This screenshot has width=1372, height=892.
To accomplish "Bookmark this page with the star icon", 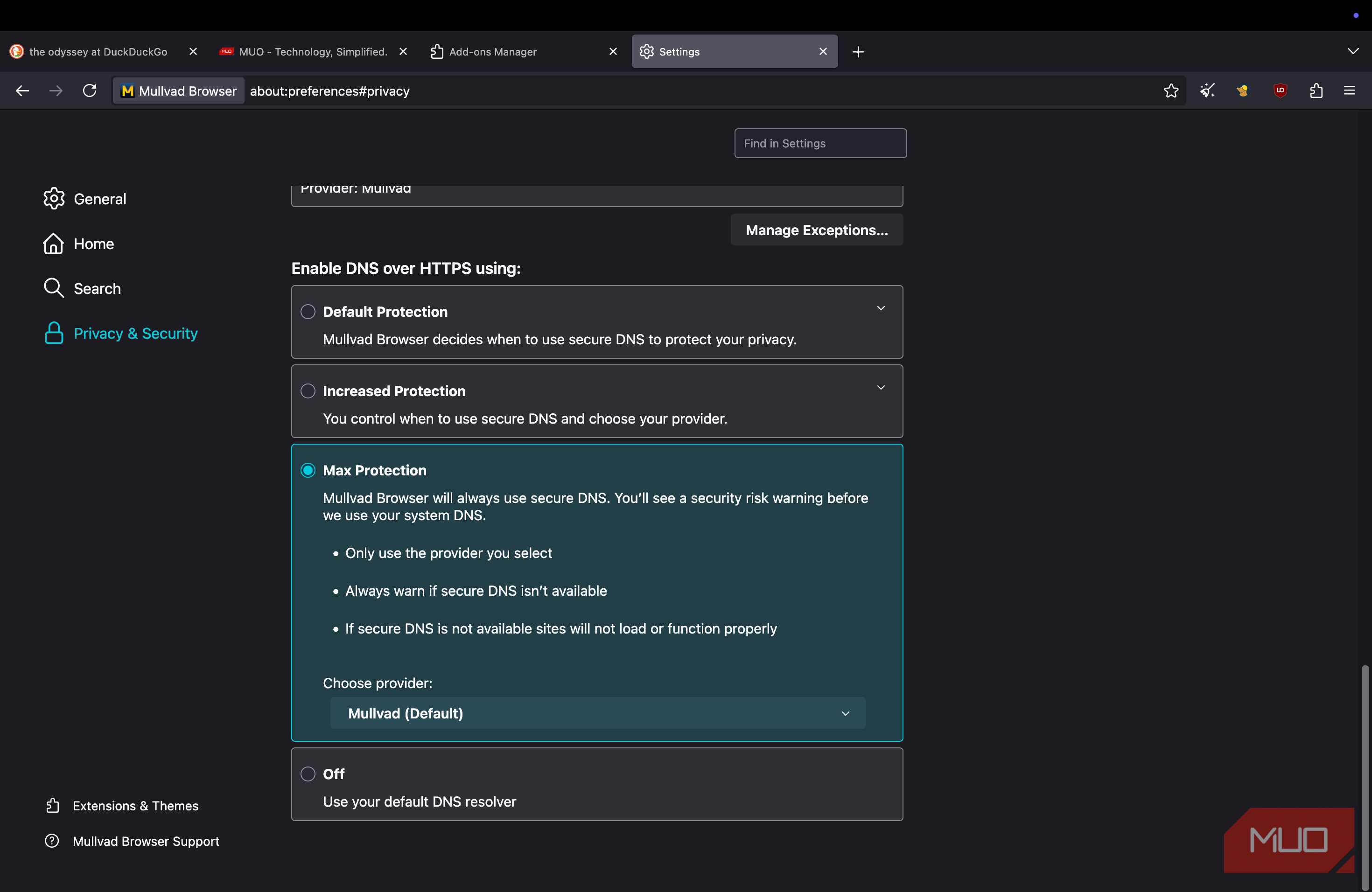I will tap(1170, 91).
